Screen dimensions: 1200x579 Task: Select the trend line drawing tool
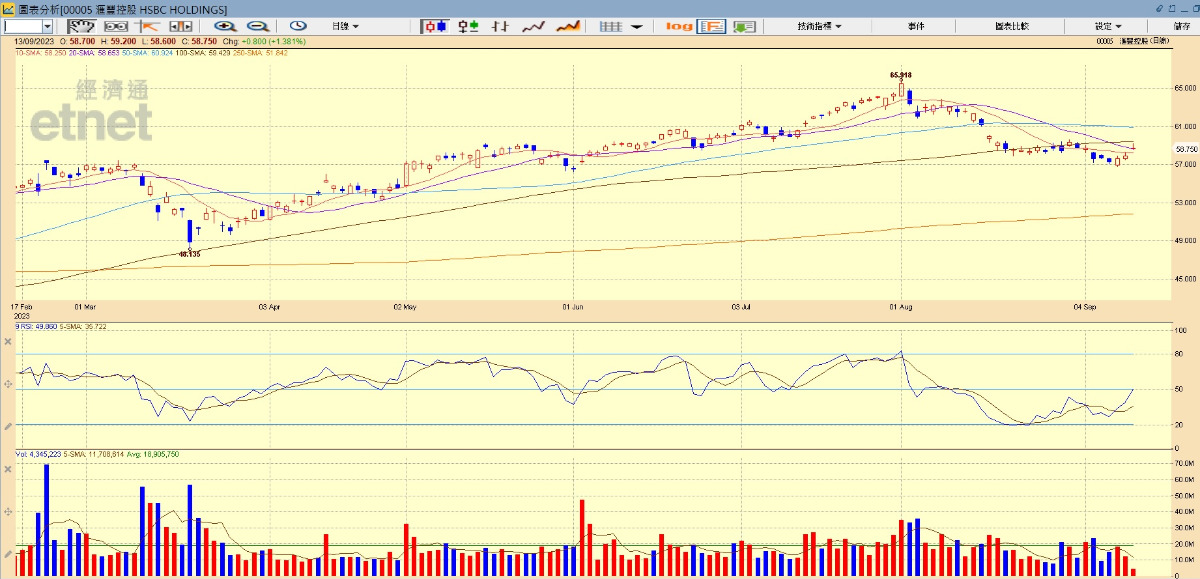149,26
